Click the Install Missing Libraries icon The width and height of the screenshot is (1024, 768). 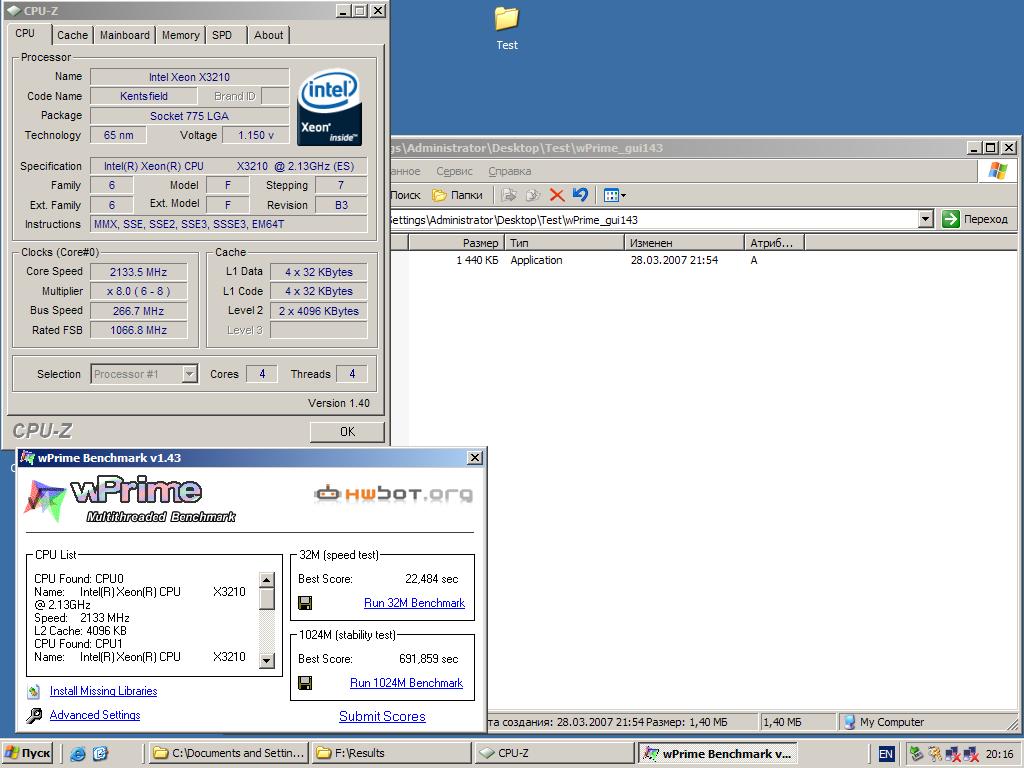34,691
